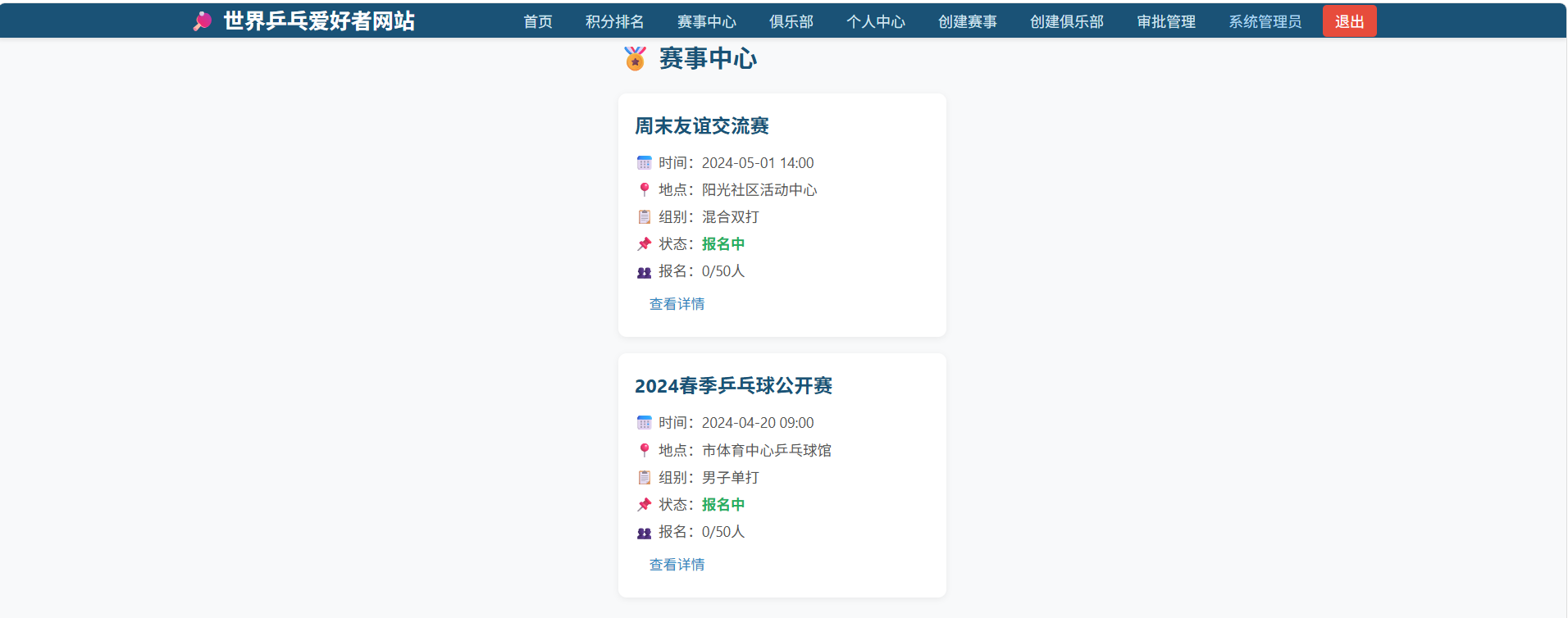The width and height of the screenshot is (1568, 618).
Task: Click people icon in 2024春季乒乓球公开赛 card
Action: pos(645,533)
